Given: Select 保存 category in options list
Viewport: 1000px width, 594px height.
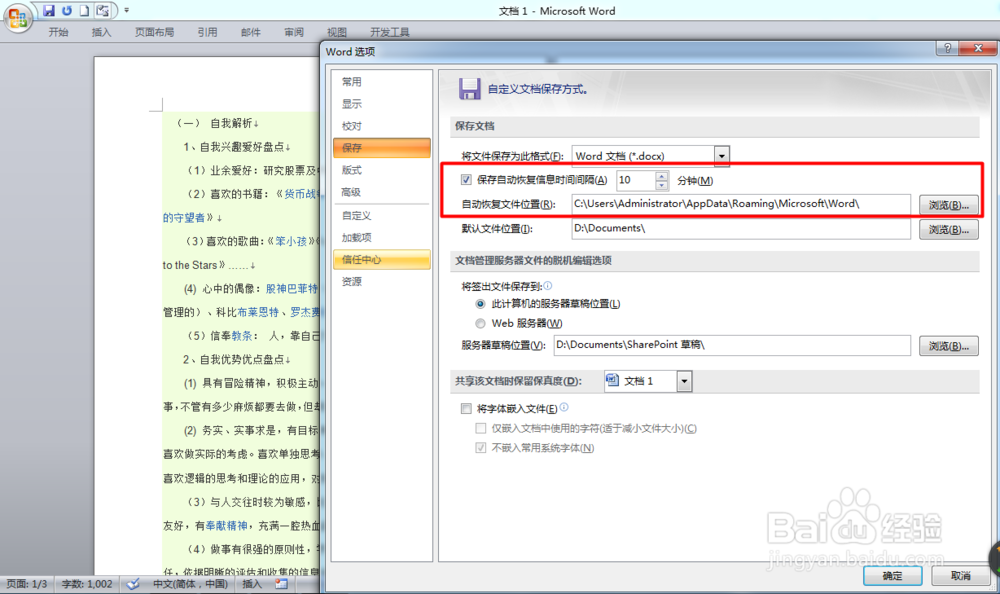Looking at the screenshot, I should (x=381, y=147).
